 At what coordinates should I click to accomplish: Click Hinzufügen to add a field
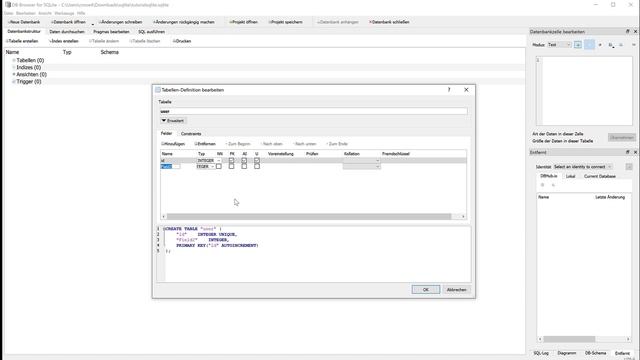point(173,144)
